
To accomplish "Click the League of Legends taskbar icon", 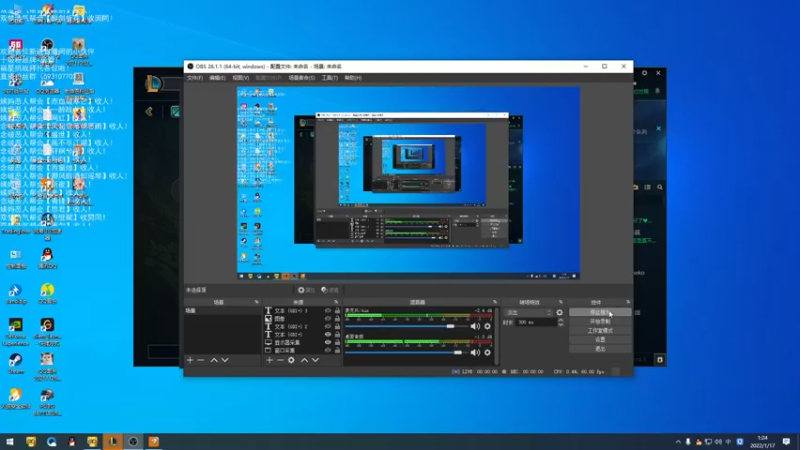I will click(113, 441).
